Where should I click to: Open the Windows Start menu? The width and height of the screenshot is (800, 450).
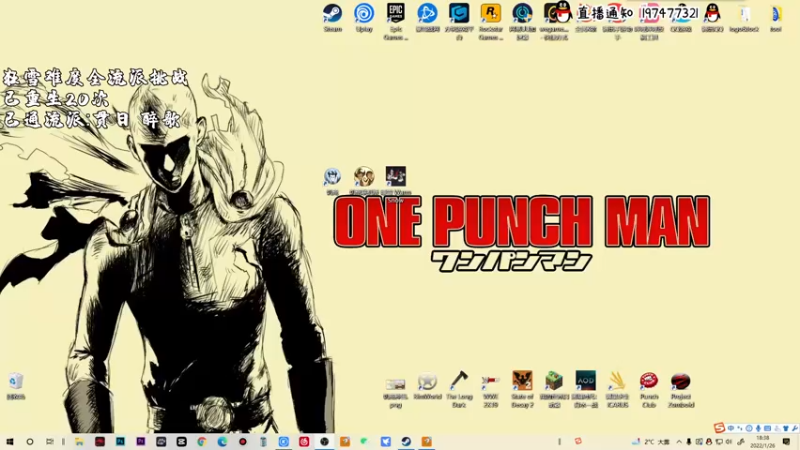10,442
